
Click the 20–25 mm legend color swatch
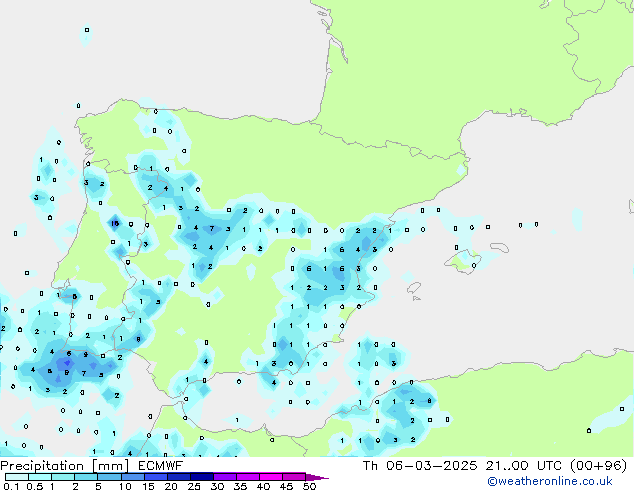[178, 477]
